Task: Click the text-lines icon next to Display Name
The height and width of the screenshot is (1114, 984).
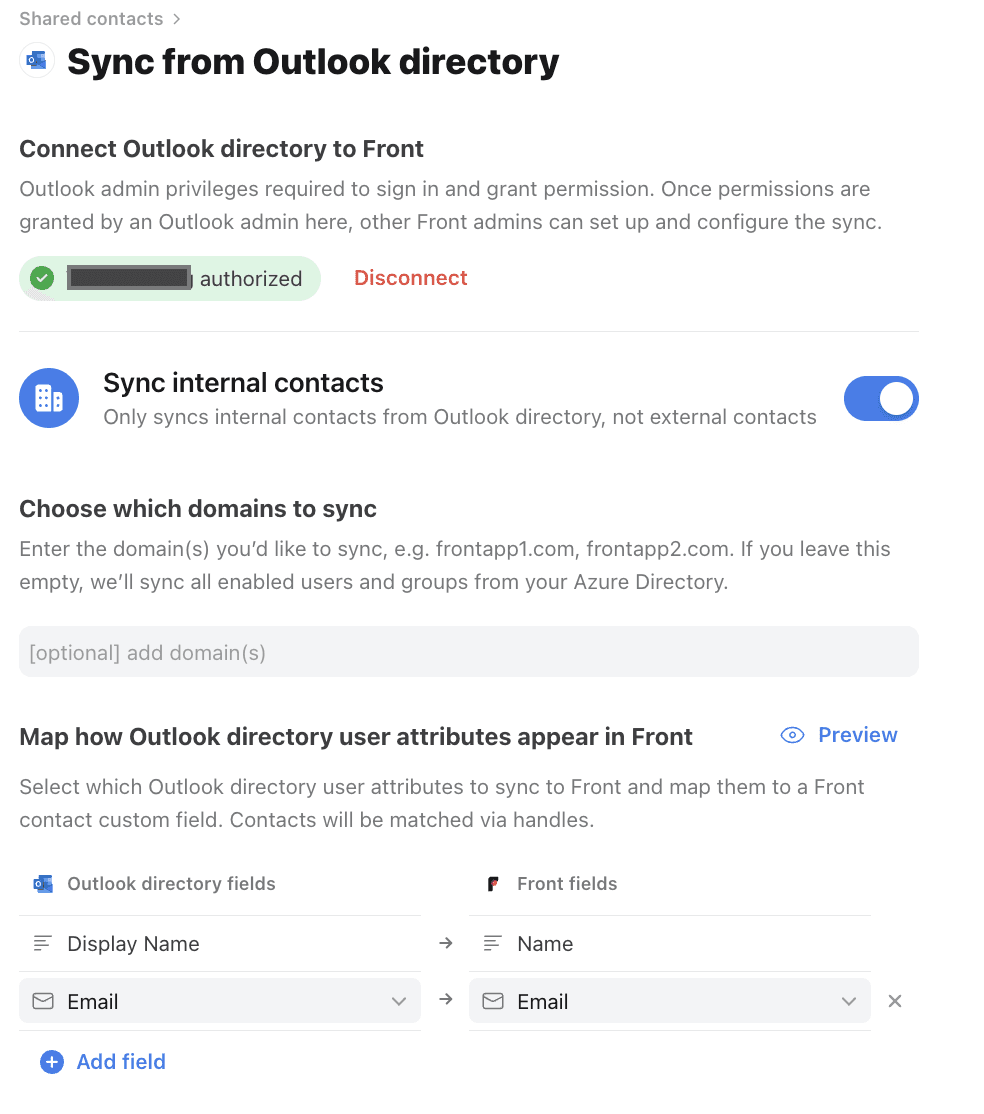Action: click(x=43, y=943)
